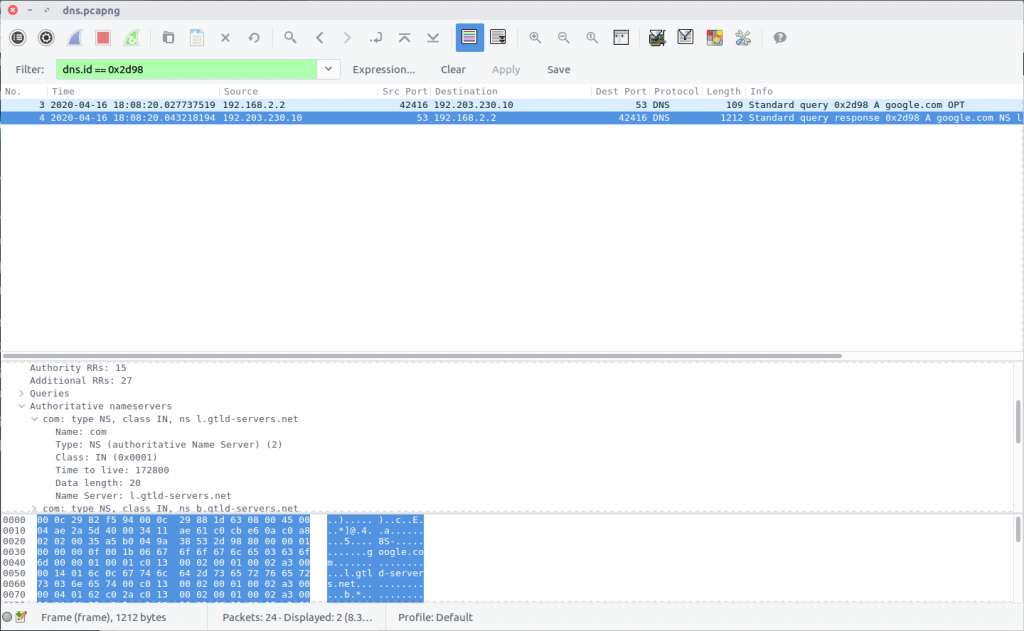Select 'Data length: 20' field
1024x631 pixels.
(97, 483)
